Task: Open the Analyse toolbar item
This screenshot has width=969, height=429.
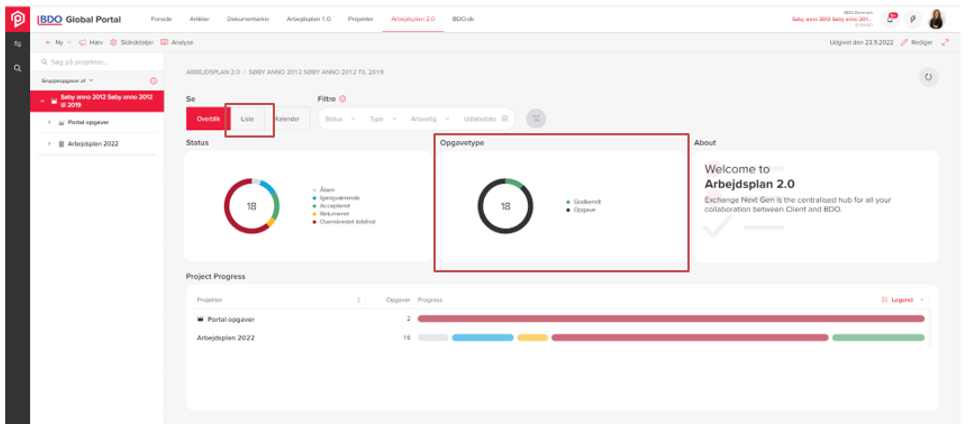Action: coord(177,43)
